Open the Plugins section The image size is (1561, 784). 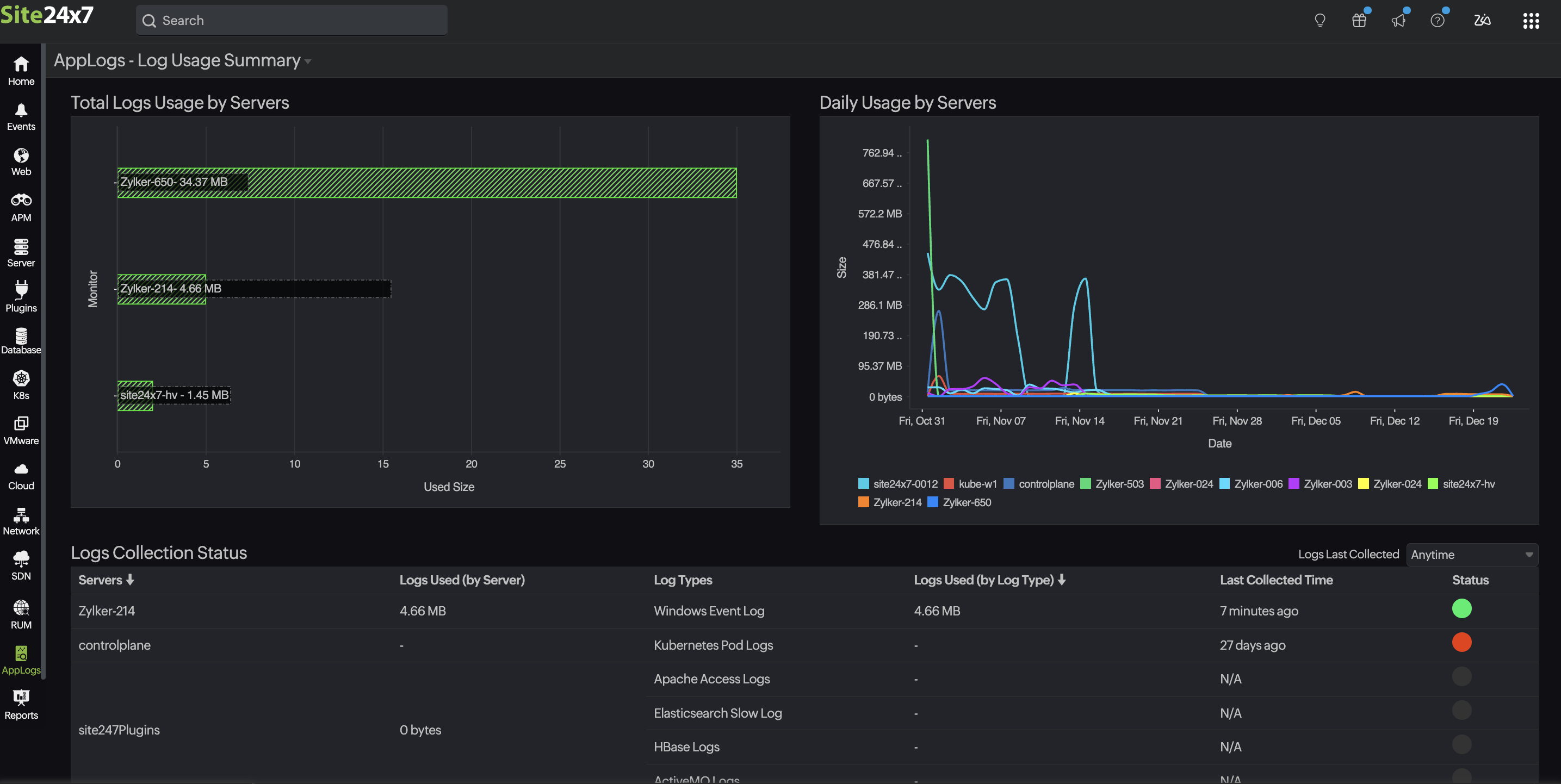click(x=21, y=296)
